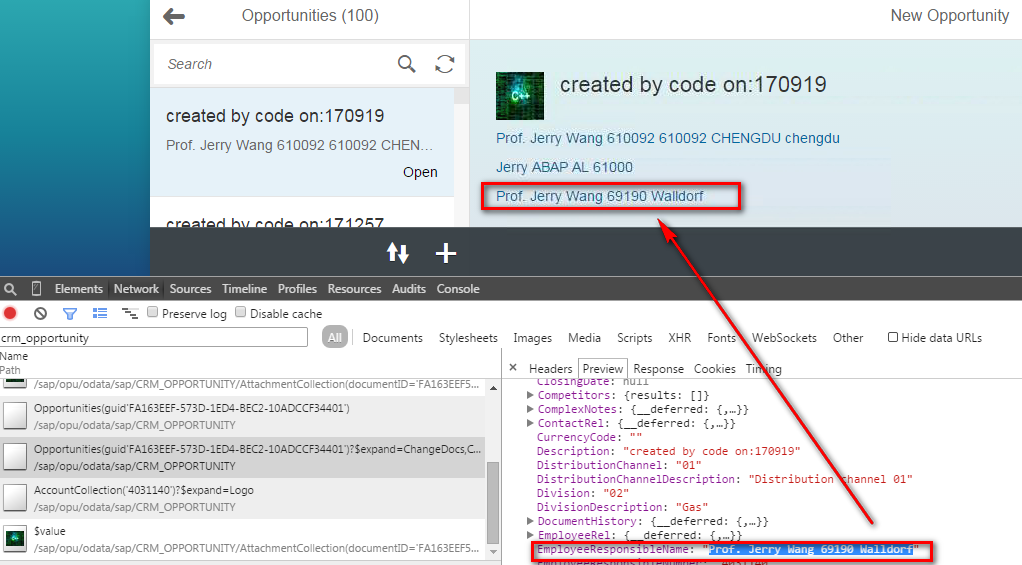Open the Jerry ABAP AL 61000 link
The image size is (1022, 565).
564,167
